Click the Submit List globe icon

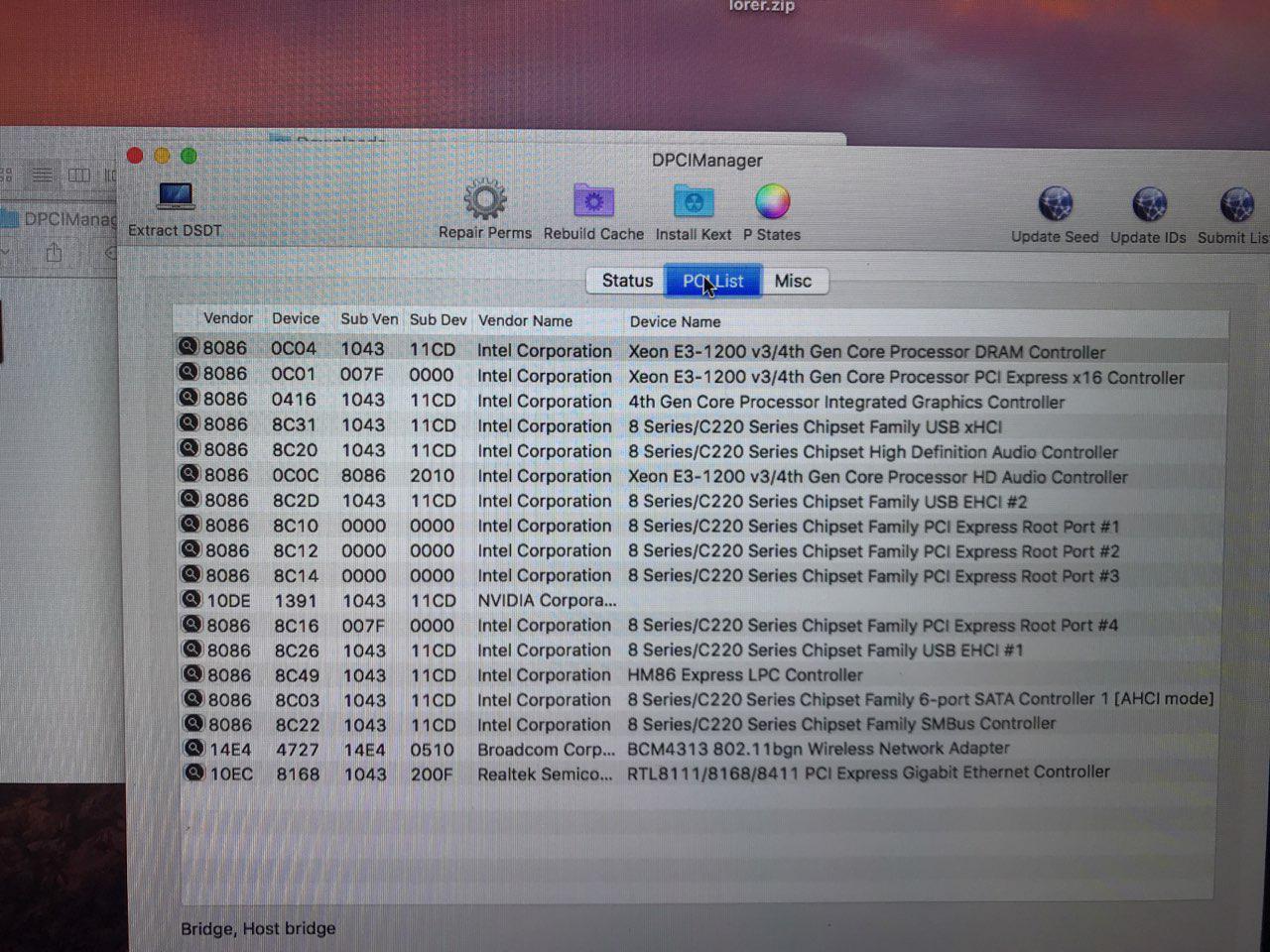[1236, 204]
